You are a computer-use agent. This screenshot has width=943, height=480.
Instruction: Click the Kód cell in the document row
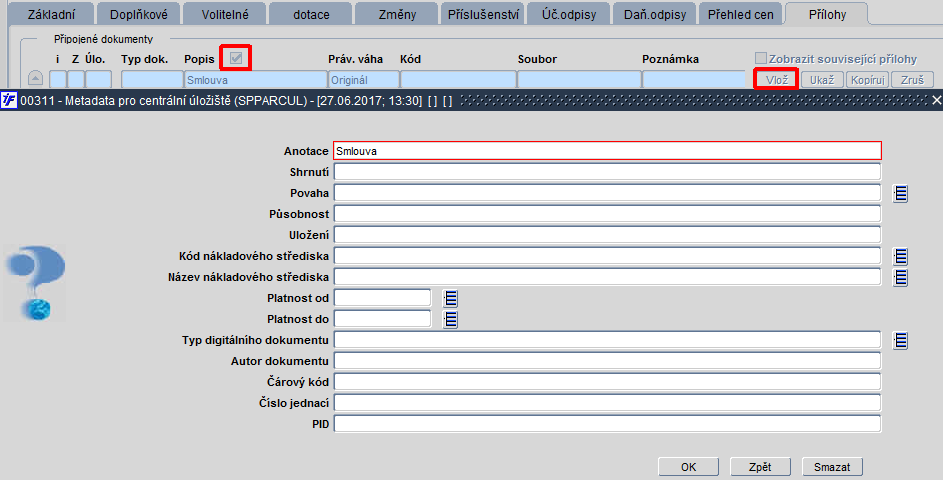pyautogui.click(x=458, y=79)
